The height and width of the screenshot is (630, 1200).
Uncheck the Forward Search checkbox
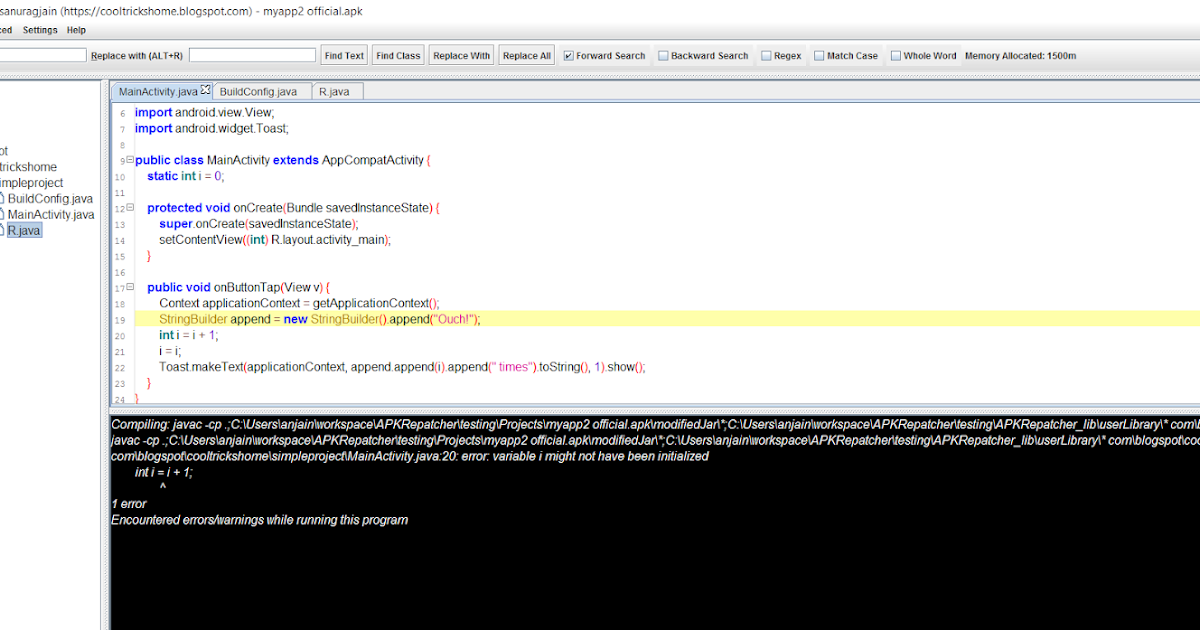(x=568, y=55)
